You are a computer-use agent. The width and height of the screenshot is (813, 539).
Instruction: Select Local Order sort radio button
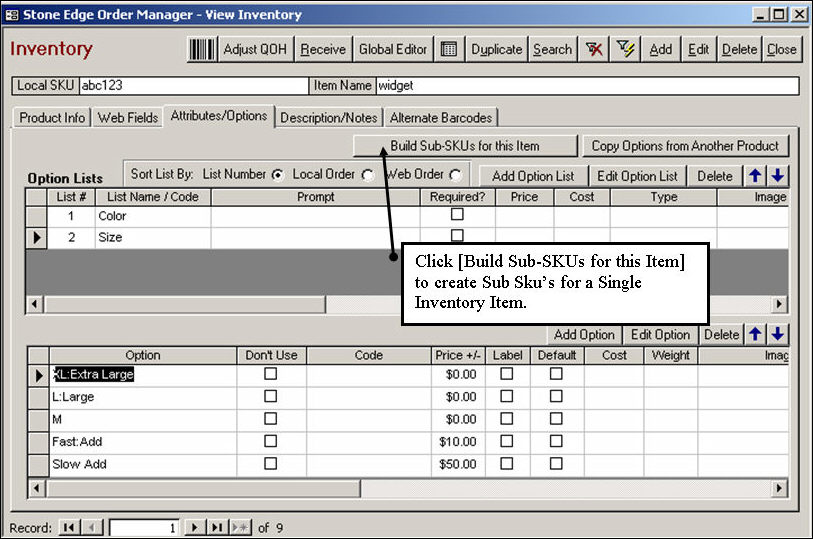tap(367, 175)
